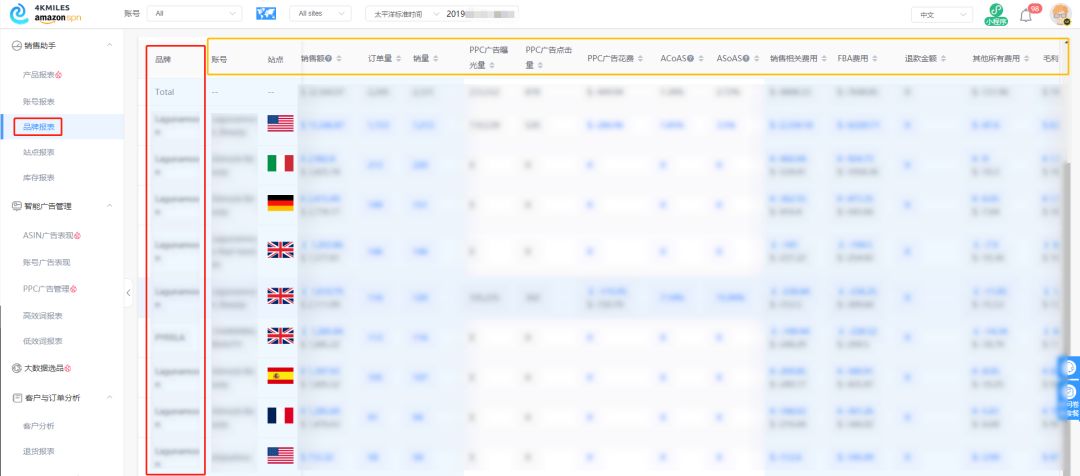1080x476 pixels.
Task: Open the notification bell
Action: pos(1025,15)
